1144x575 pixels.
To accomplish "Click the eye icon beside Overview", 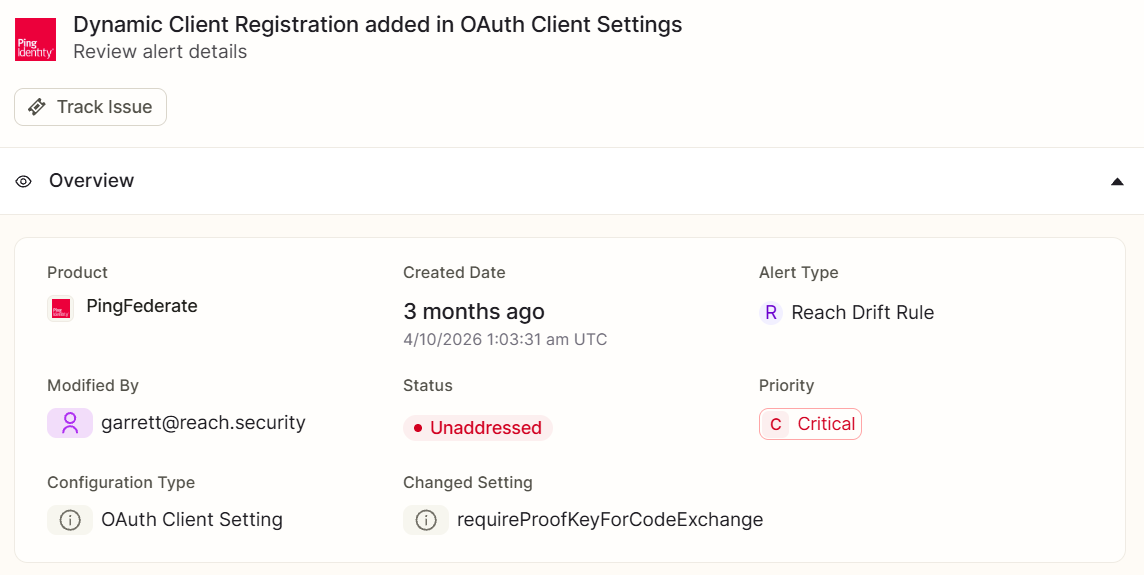I will tap(24, 181).
